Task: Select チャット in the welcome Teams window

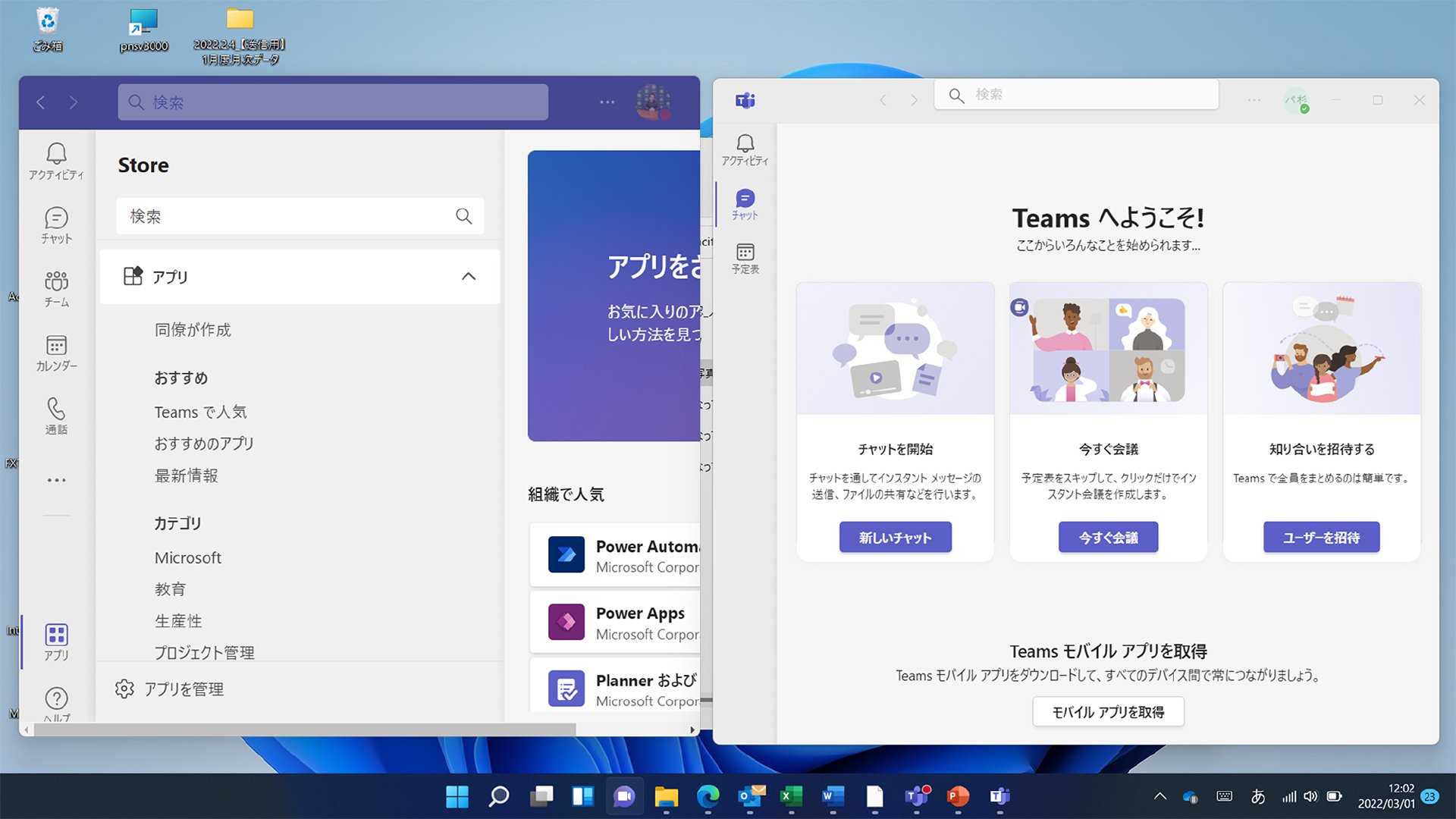Action: [x=745, y=205]
